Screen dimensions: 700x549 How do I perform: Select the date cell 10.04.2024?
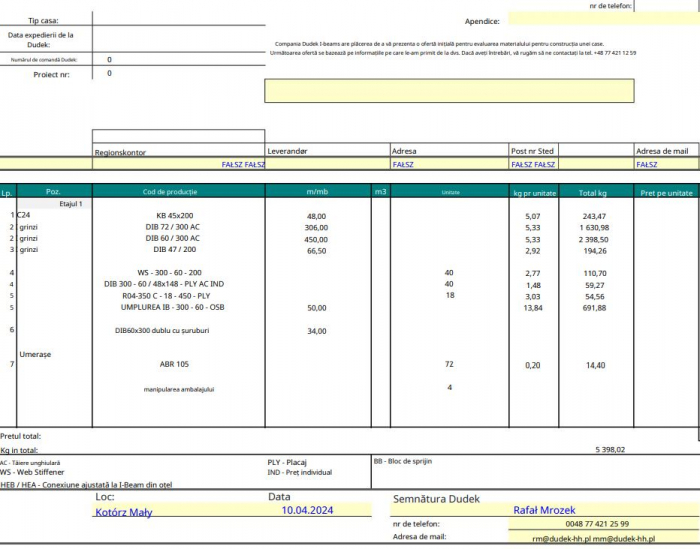click(307, 510)
